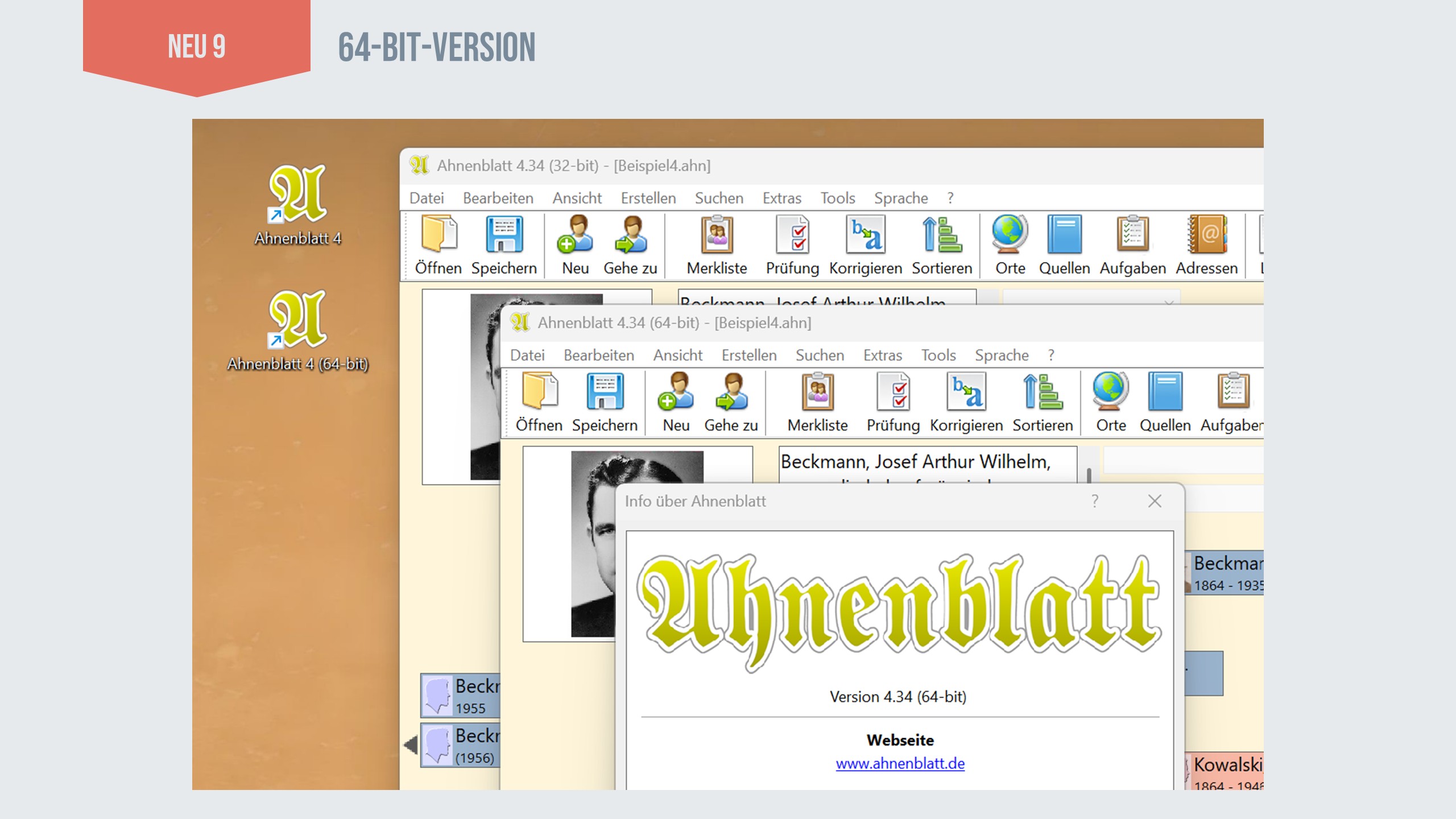Click Adressen address book icon
Screen dimensions: 1456x819
tap(1207, 235)
